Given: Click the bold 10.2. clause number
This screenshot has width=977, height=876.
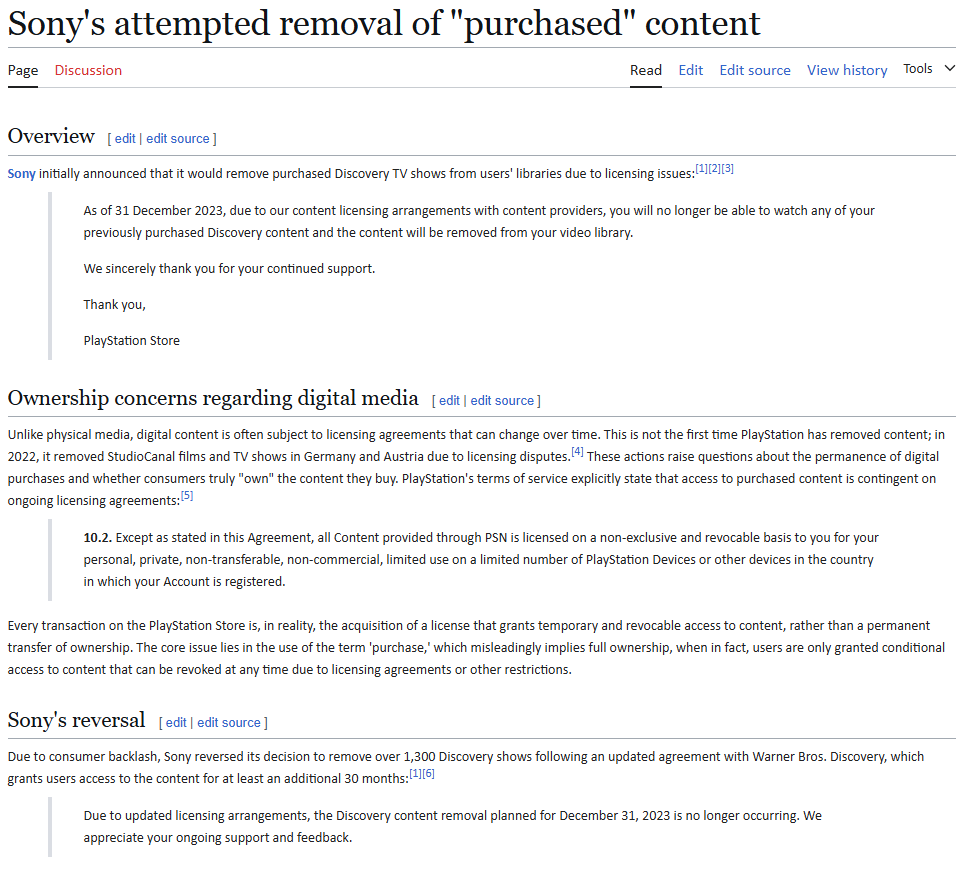Looking at the screenshot, I should click(x=98, y=538).
